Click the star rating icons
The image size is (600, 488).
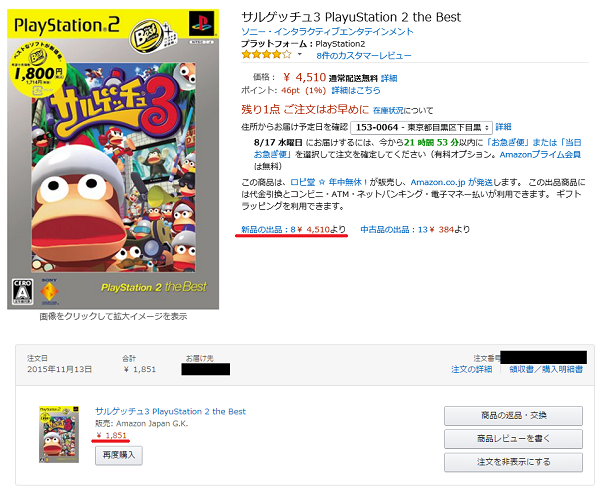pos(266,55)
